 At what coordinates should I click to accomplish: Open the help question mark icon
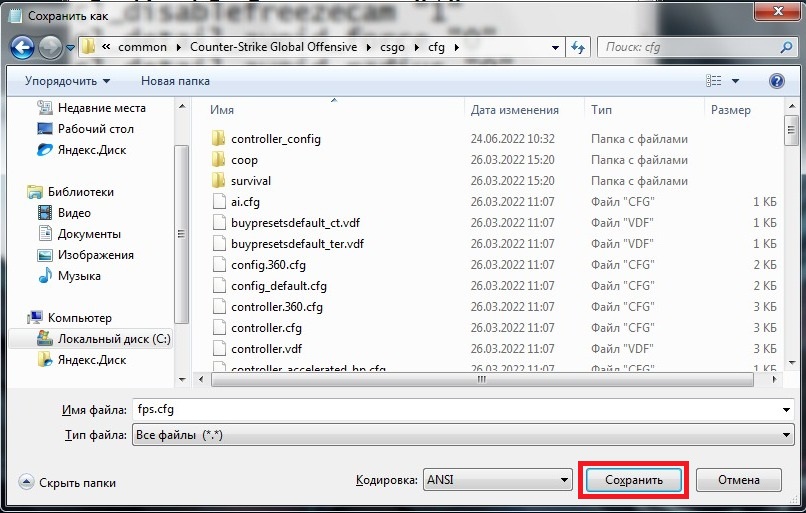pyautogui.click(x=776, y=81)
